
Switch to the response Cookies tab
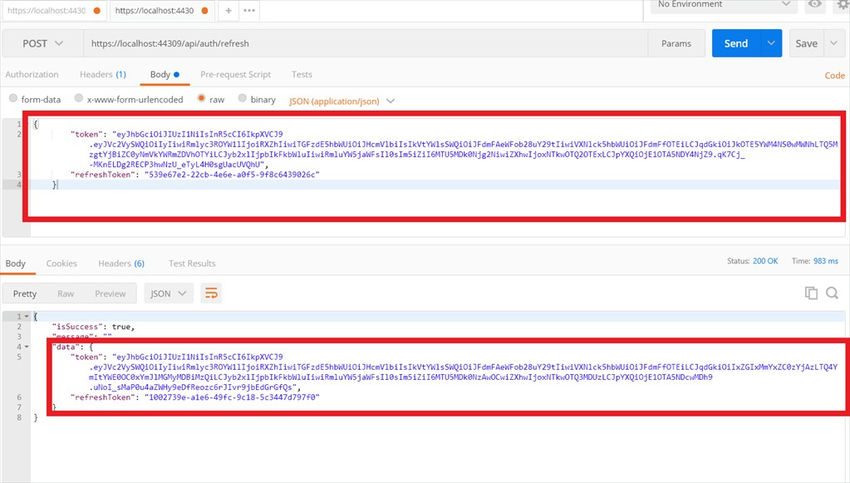[61, 263]
